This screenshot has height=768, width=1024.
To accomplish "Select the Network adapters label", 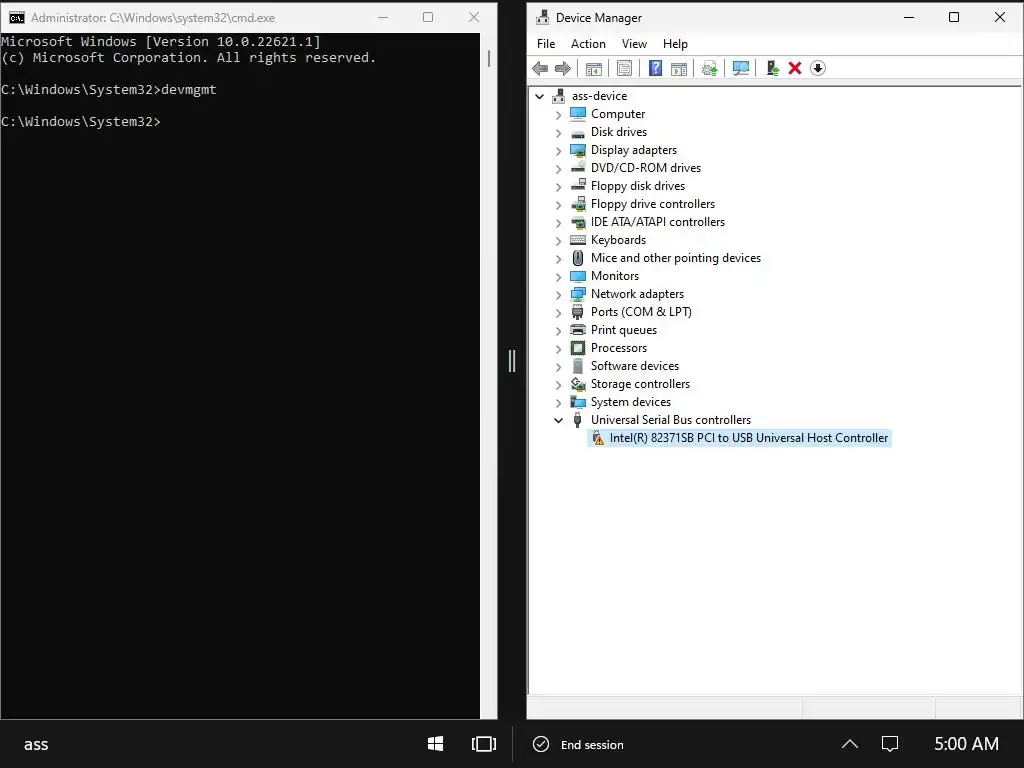I will (x=637, y=294).
